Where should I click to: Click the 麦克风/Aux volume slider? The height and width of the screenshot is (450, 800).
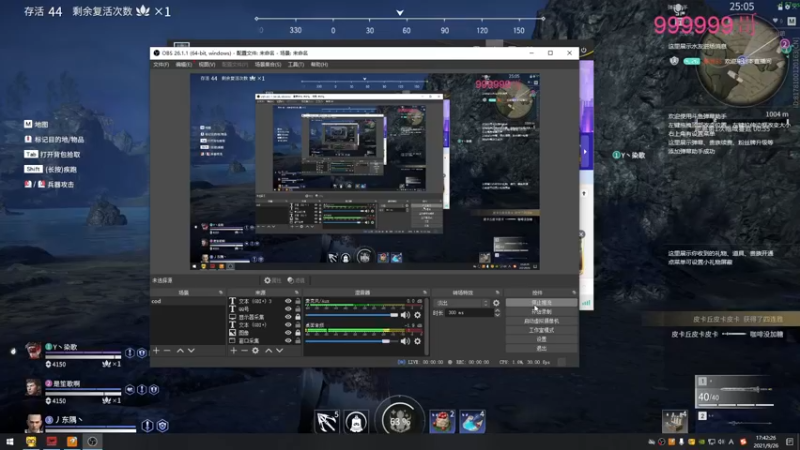352,315
